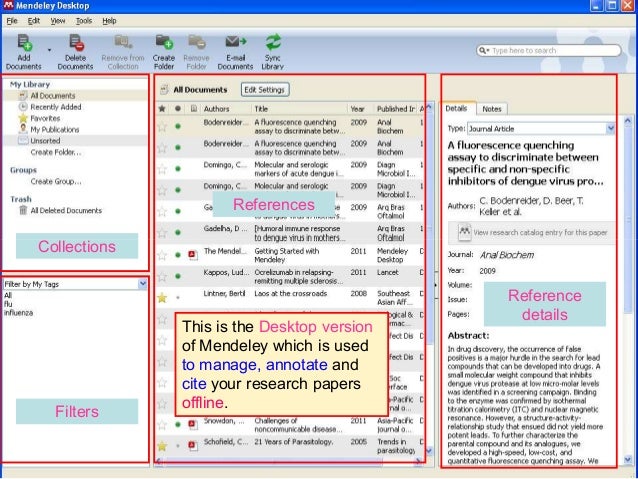Select the 'All' tag filter
Viewport: 638px width, 479px height.
pos(7,295)
